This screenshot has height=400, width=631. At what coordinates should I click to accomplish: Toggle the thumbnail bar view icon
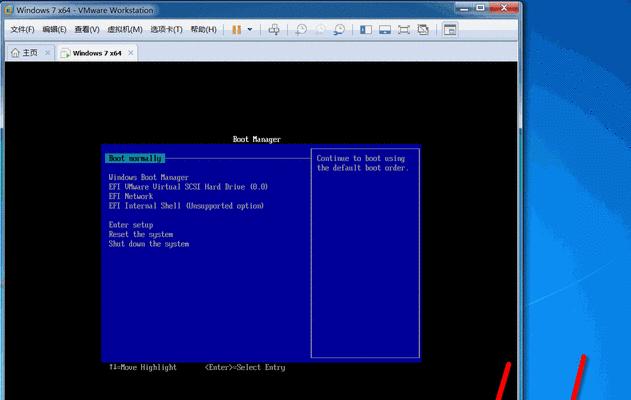[x=385, y=30]
